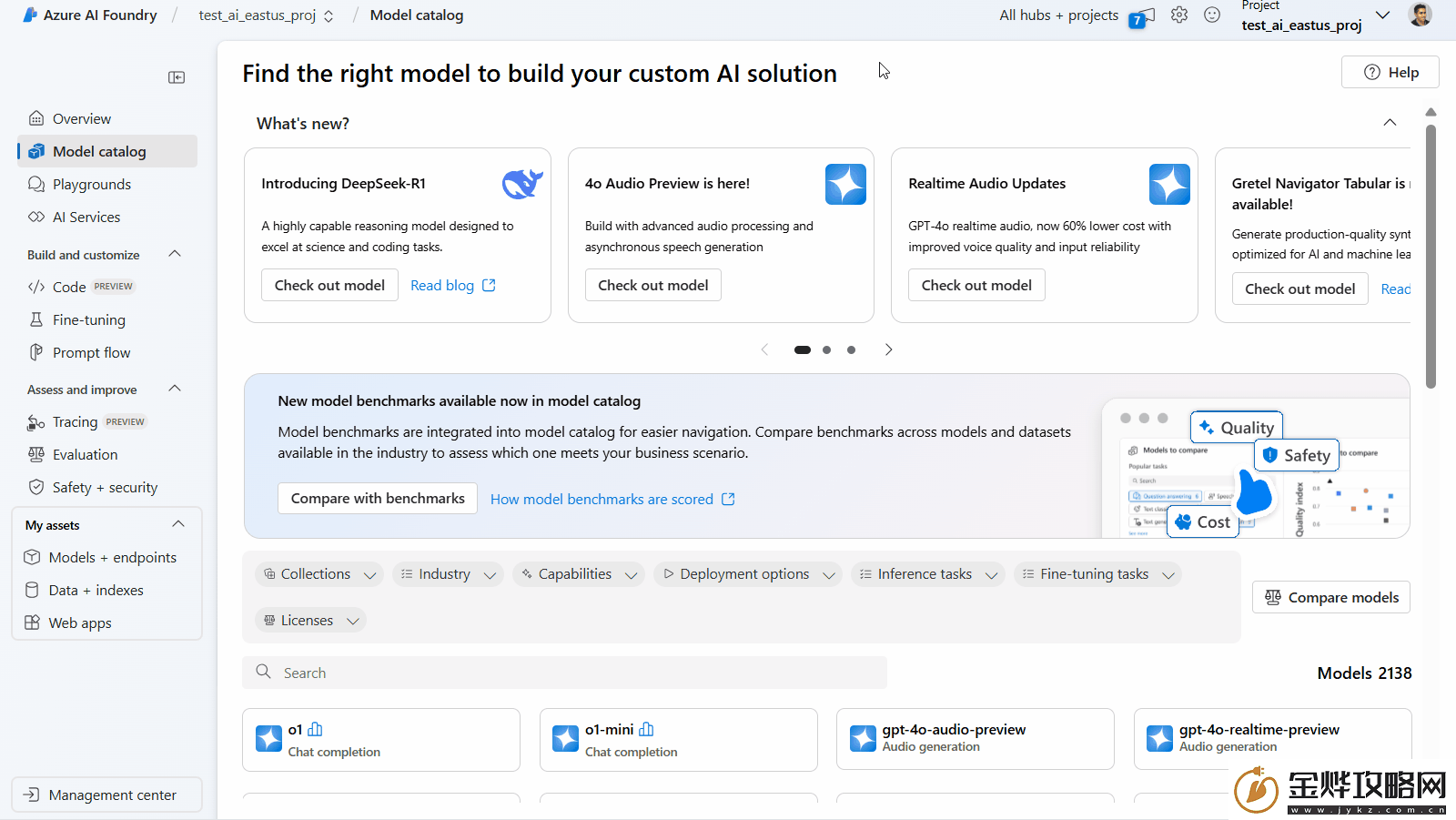This screenshot has width=1456, height=820.
Task: Click external link icon after benchmarks scored
Action: 728,499
